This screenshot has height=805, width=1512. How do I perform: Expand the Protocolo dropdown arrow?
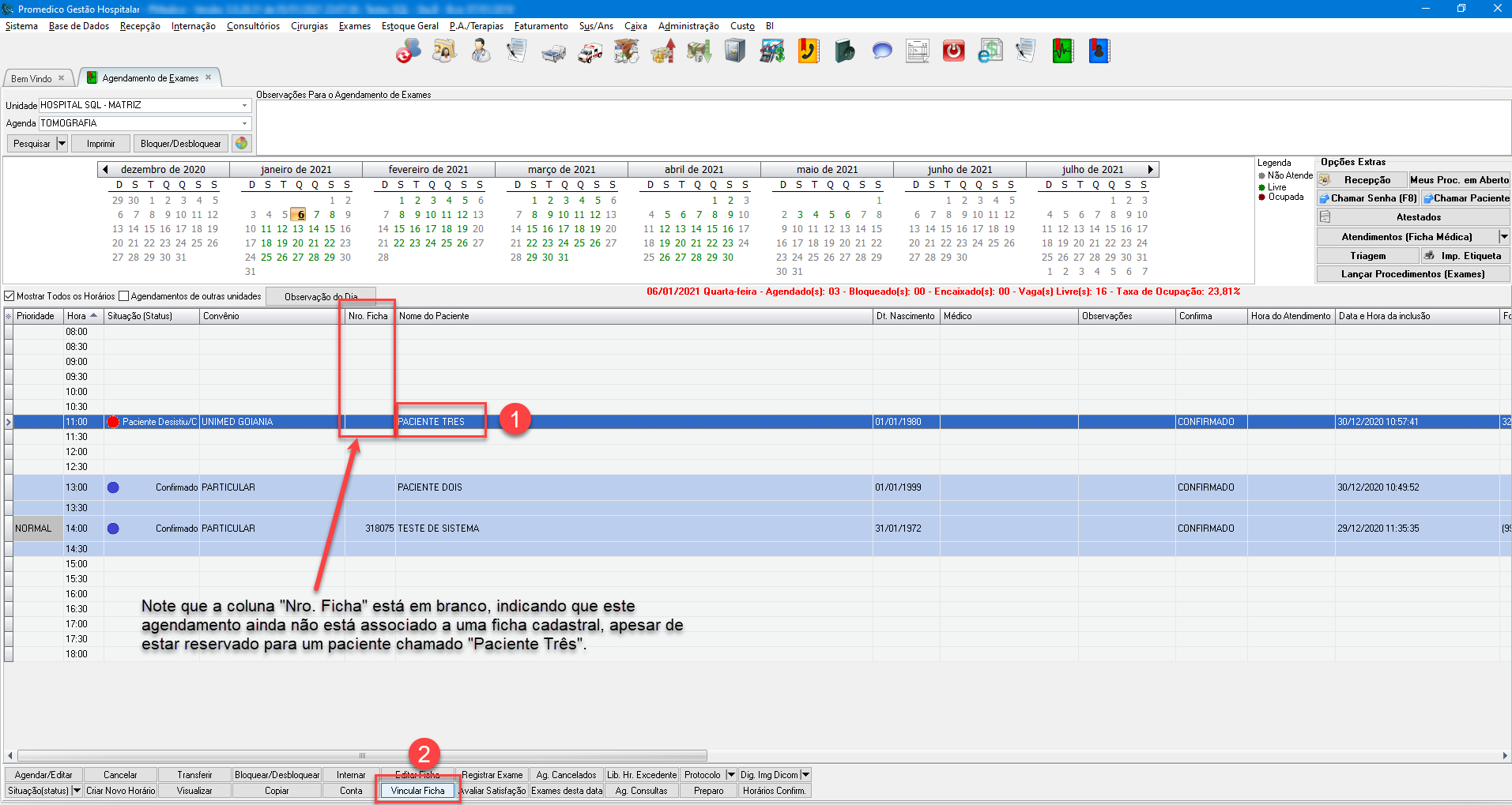pos(731,775)
